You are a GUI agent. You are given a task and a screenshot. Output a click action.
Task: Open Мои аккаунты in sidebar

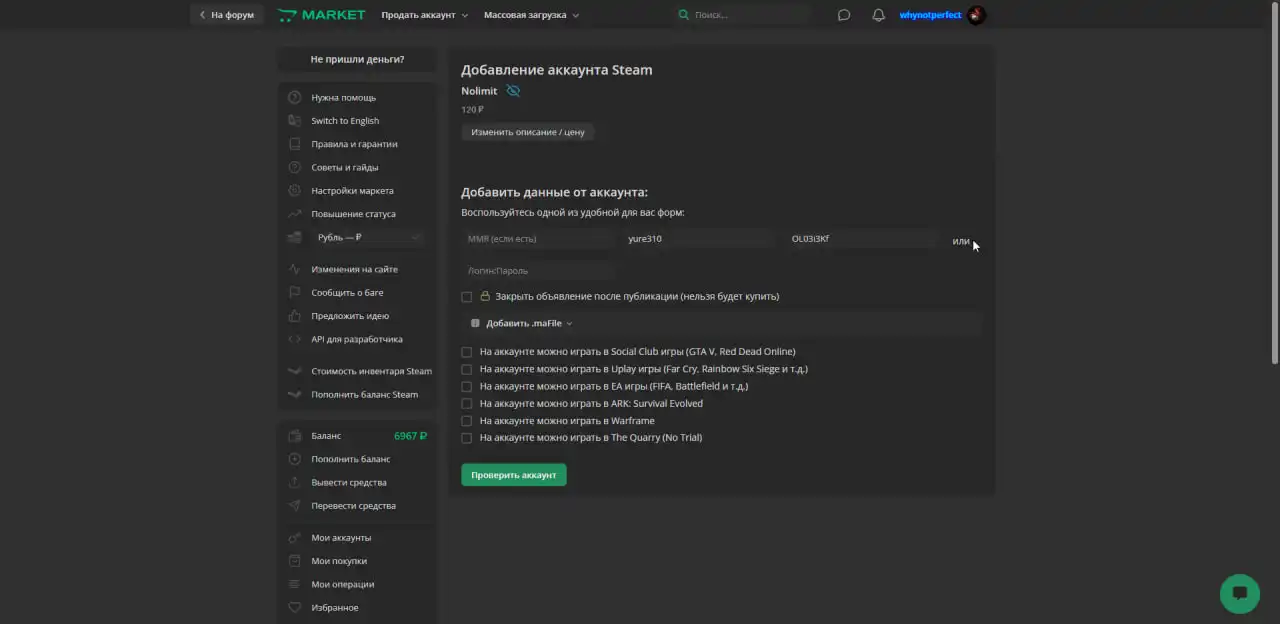[341, 537]
